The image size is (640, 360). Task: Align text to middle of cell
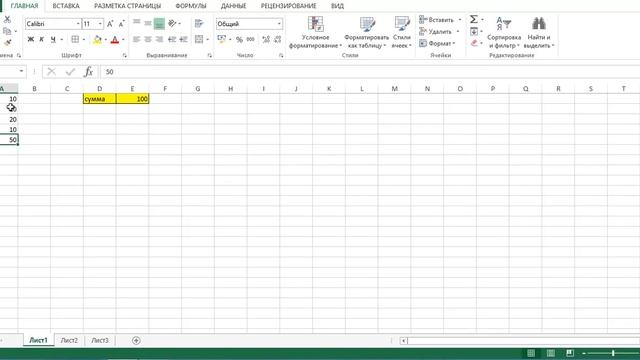click(x=148, y=24)
